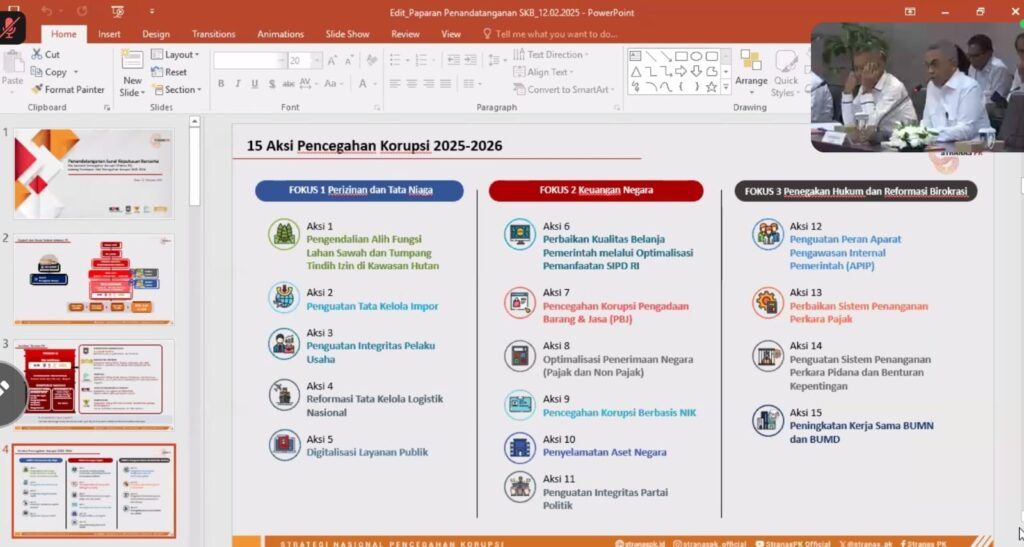Open the Line Spacing dropdown
Image resolution: width=1024 pixels, height=547 pixels.
point(496,60)
